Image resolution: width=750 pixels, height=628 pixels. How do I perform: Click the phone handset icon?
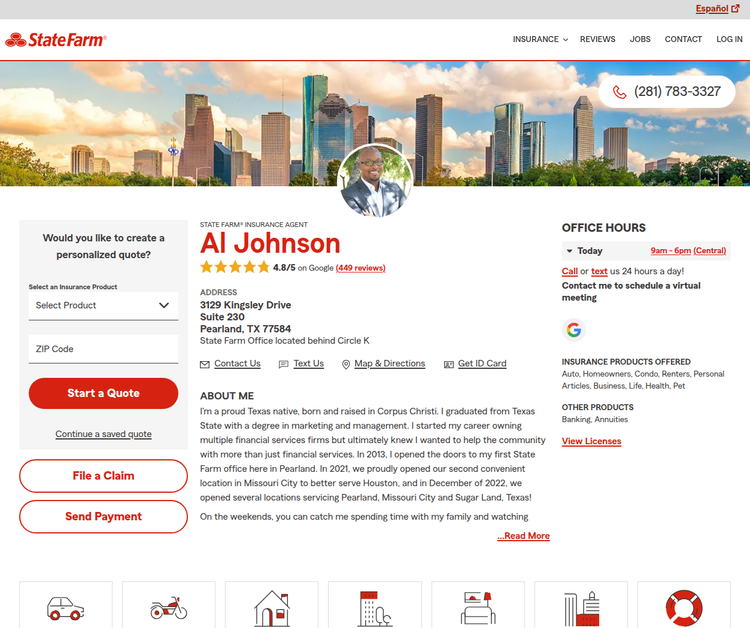(619, 92)
